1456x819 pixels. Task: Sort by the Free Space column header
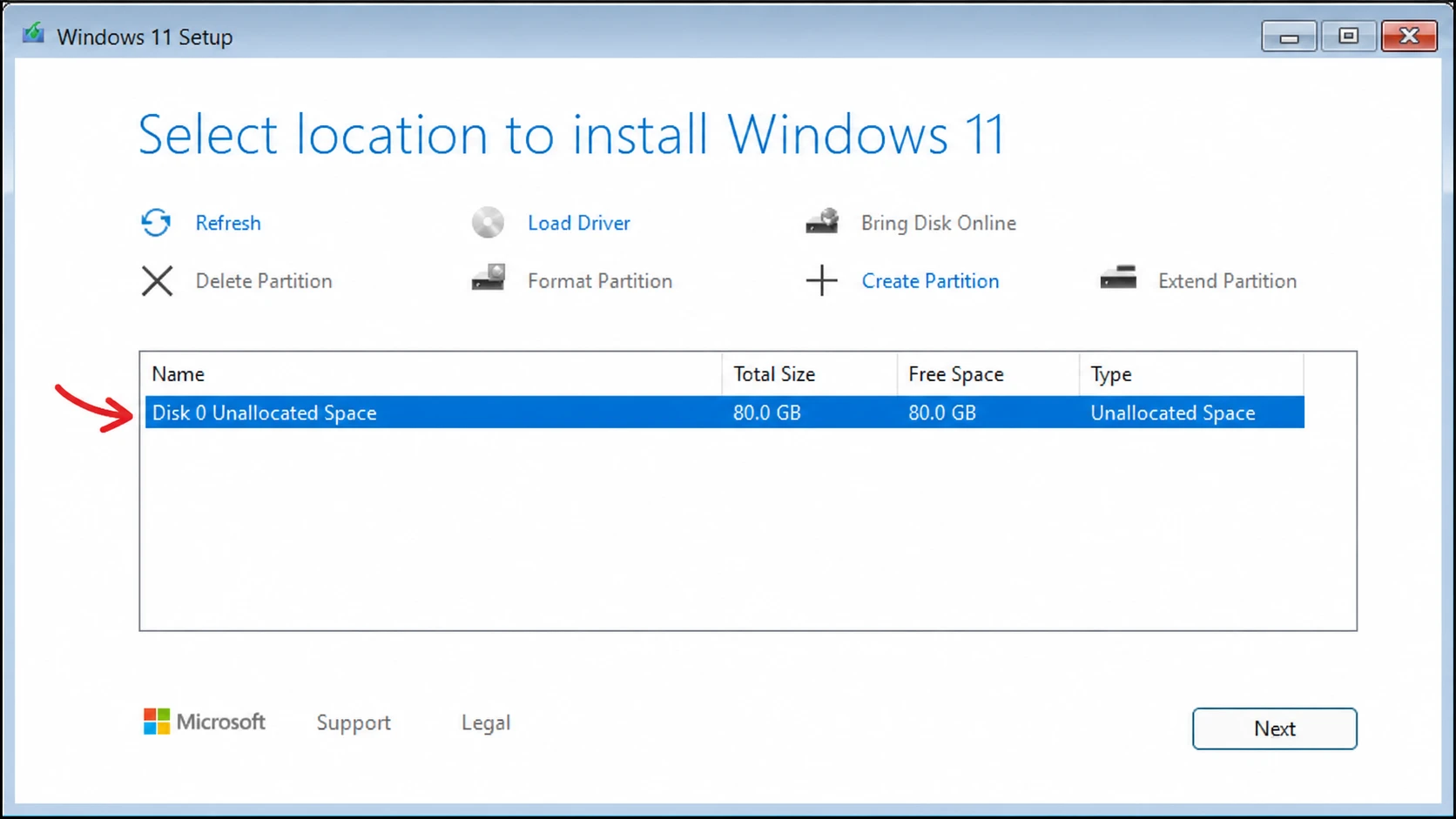[x=988, y=374]
